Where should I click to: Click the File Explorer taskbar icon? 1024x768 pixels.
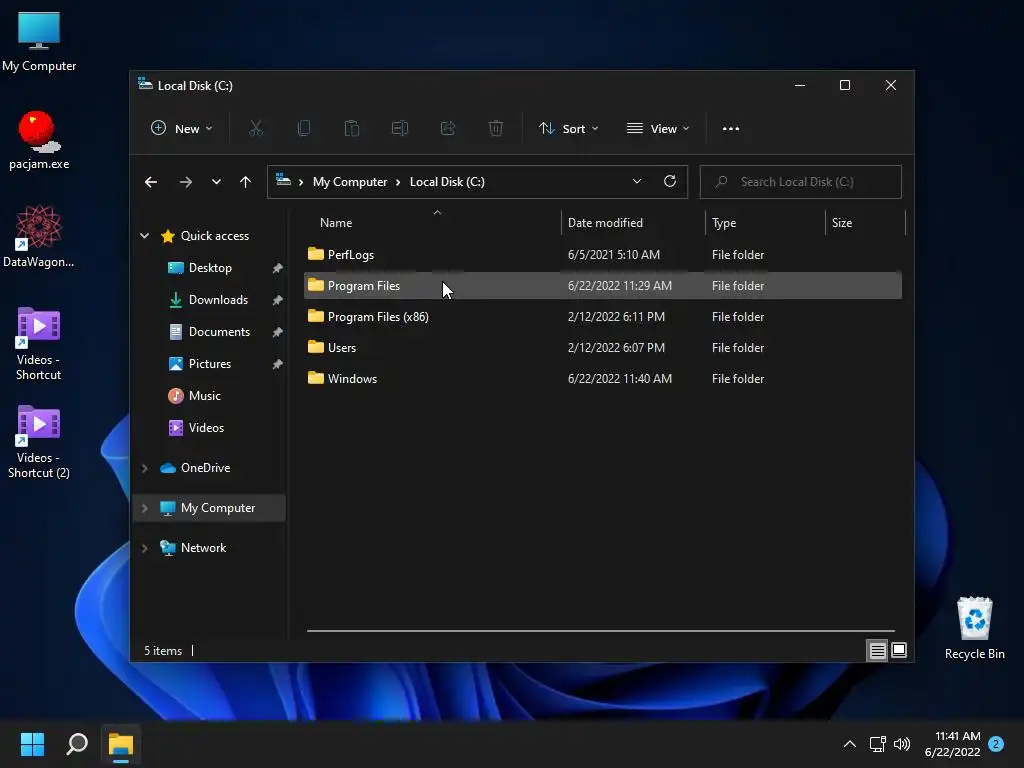(121, 744)
